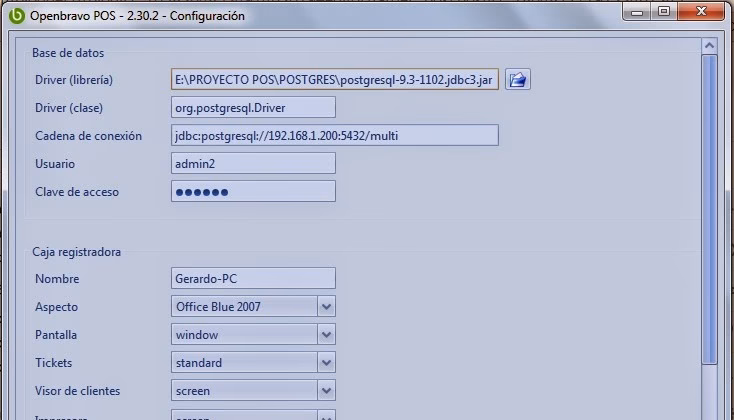Open the Aspecto dropdown showing Office Blue 2007
734x420 pixels.
pos(253,306)
